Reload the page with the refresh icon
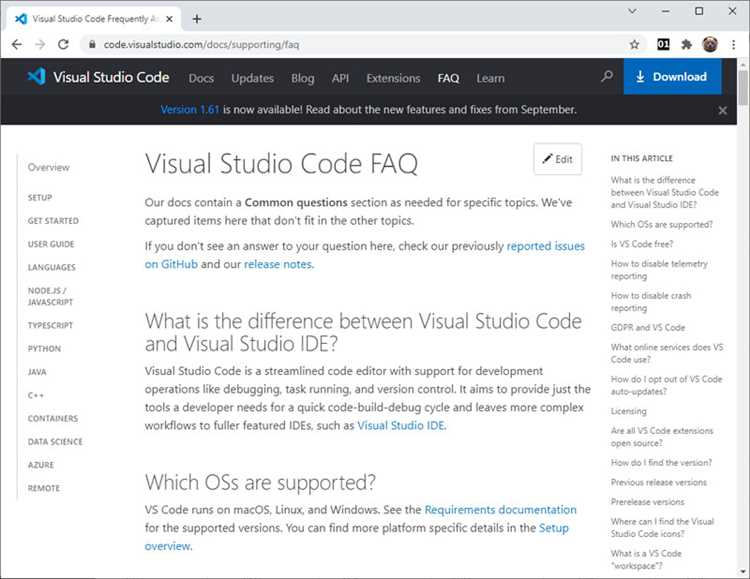 pos(63,45)
